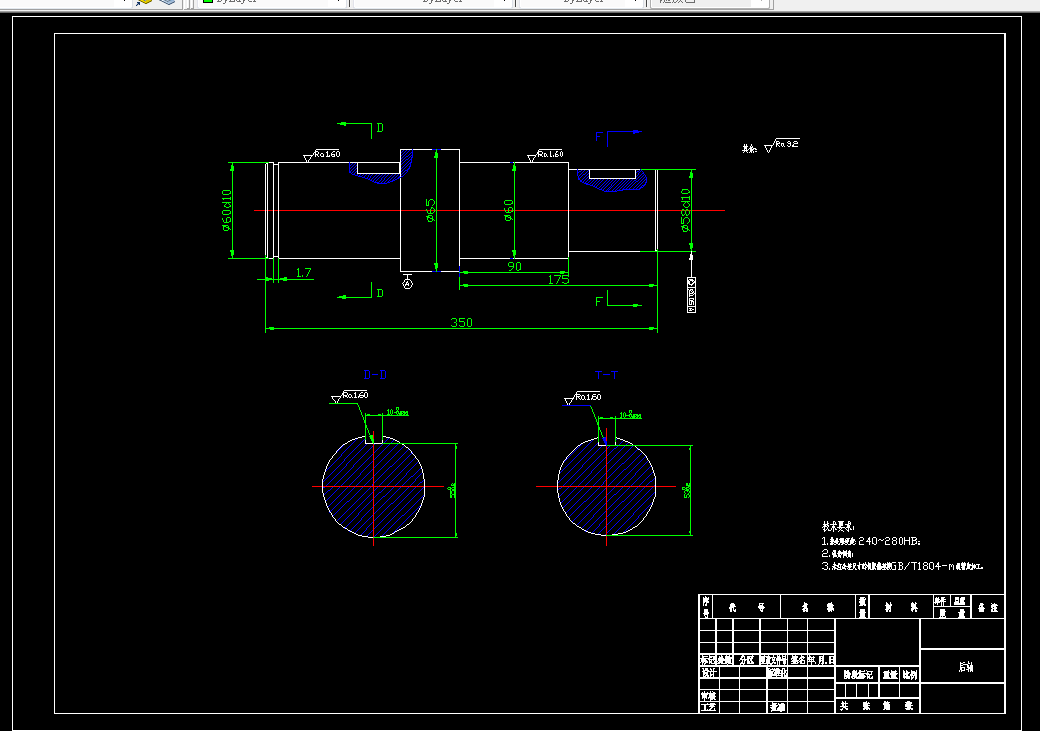Click the 240~280HB hardness requirement line

871,541
